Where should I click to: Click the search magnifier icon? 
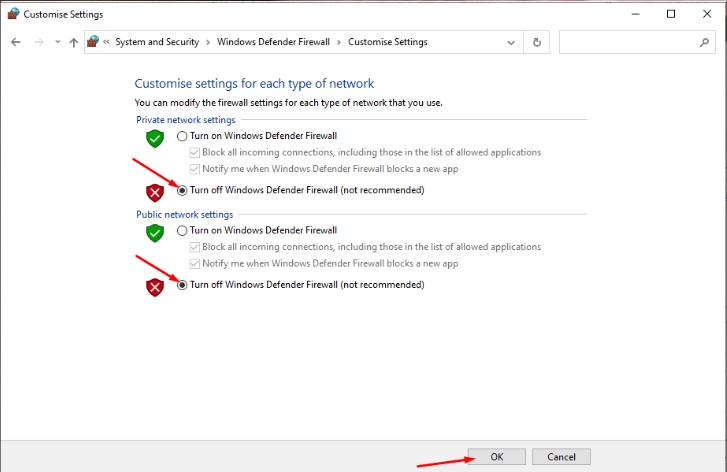pyautogui.click(x=704, y=42)
